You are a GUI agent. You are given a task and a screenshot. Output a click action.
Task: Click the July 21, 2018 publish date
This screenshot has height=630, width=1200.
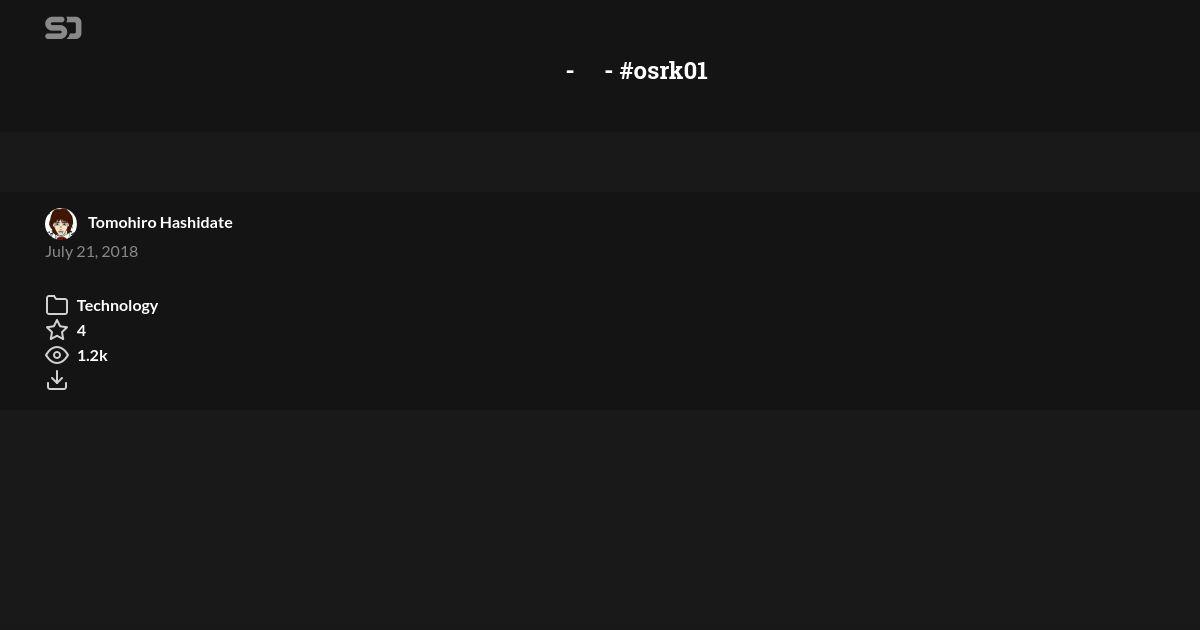pos(91,251)
